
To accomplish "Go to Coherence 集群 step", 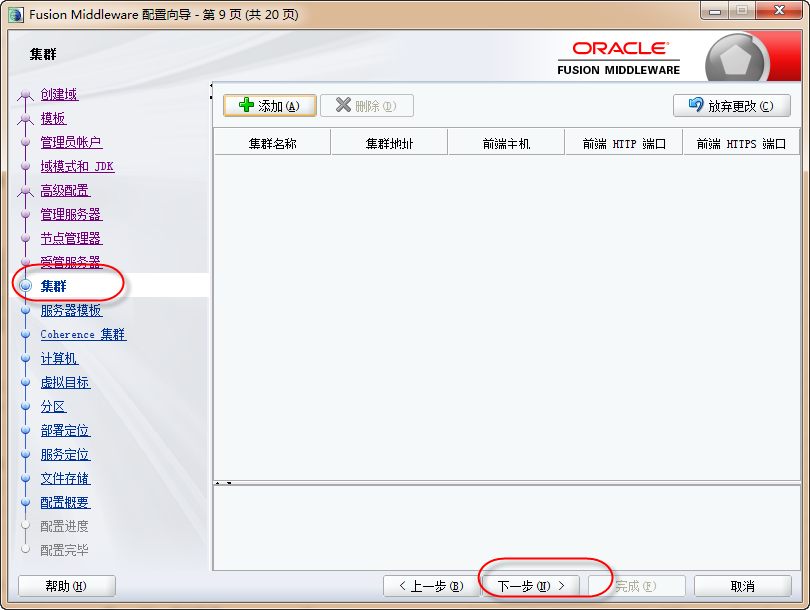I will coord(83,334).
